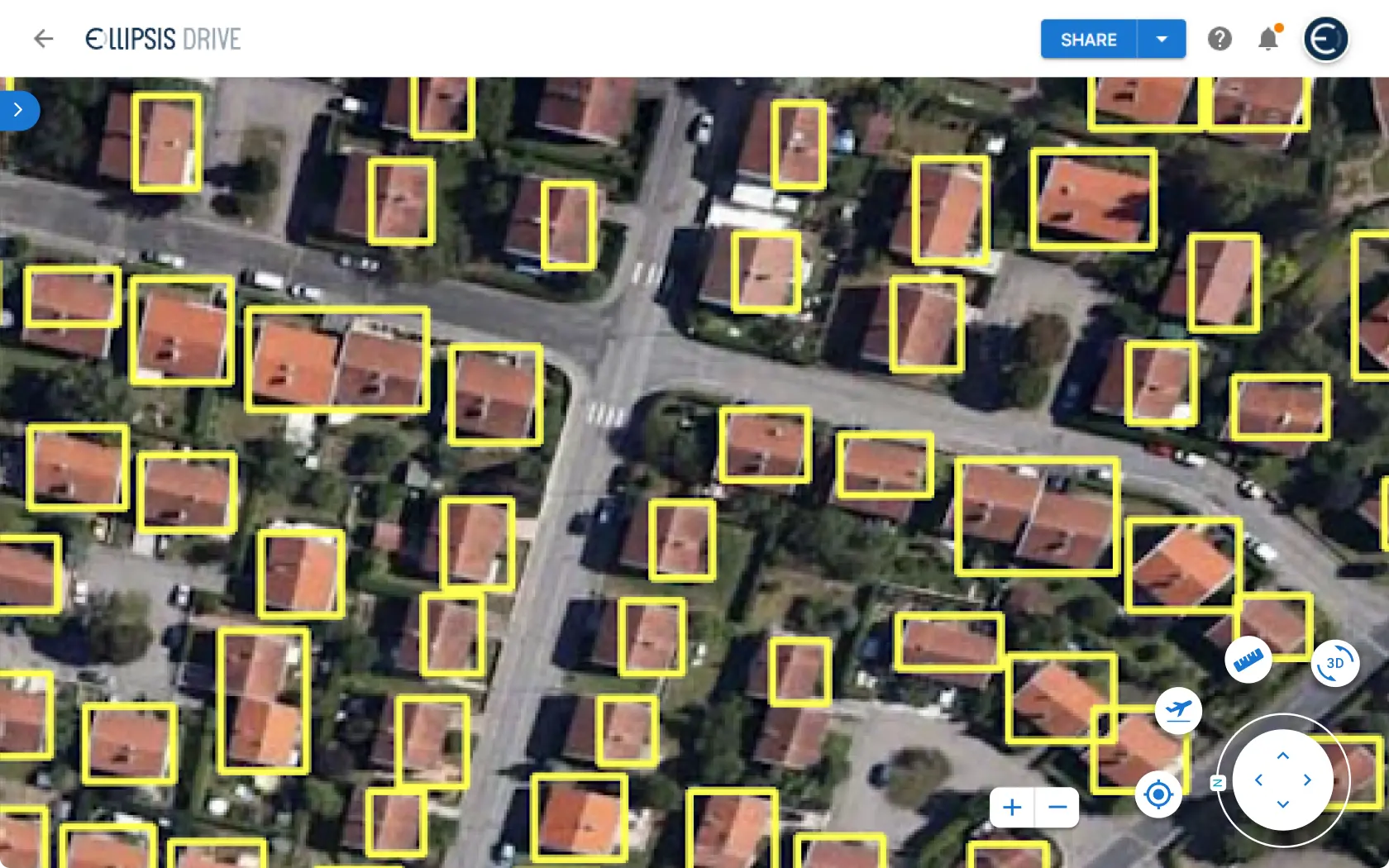Pan map right using the navigation chevron
This screenshot has width=1389, height=868.
(x=1308, y=780)
